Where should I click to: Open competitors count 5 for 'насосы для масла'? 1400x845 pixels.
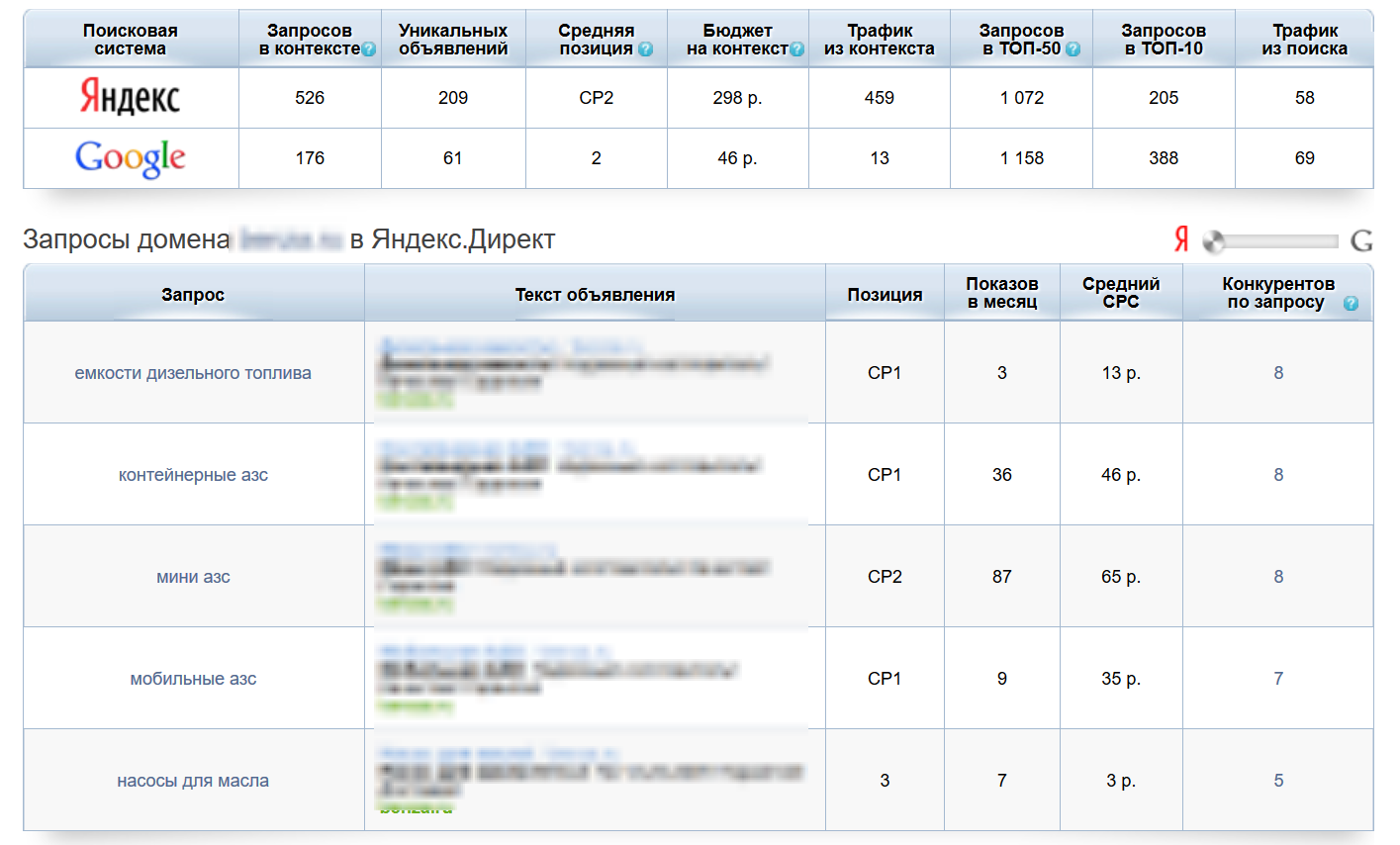pos(1278,781)
